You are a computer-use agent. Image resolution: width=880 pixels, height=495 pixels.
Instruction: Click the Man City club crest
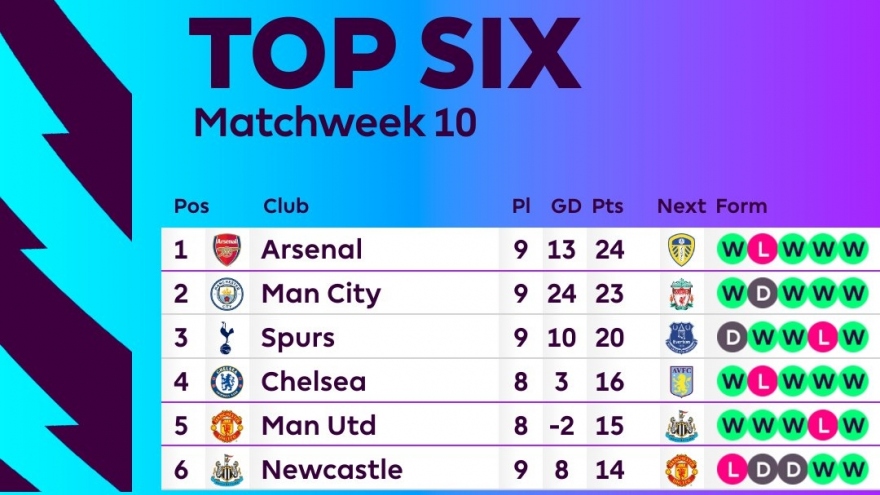point(227,294)
